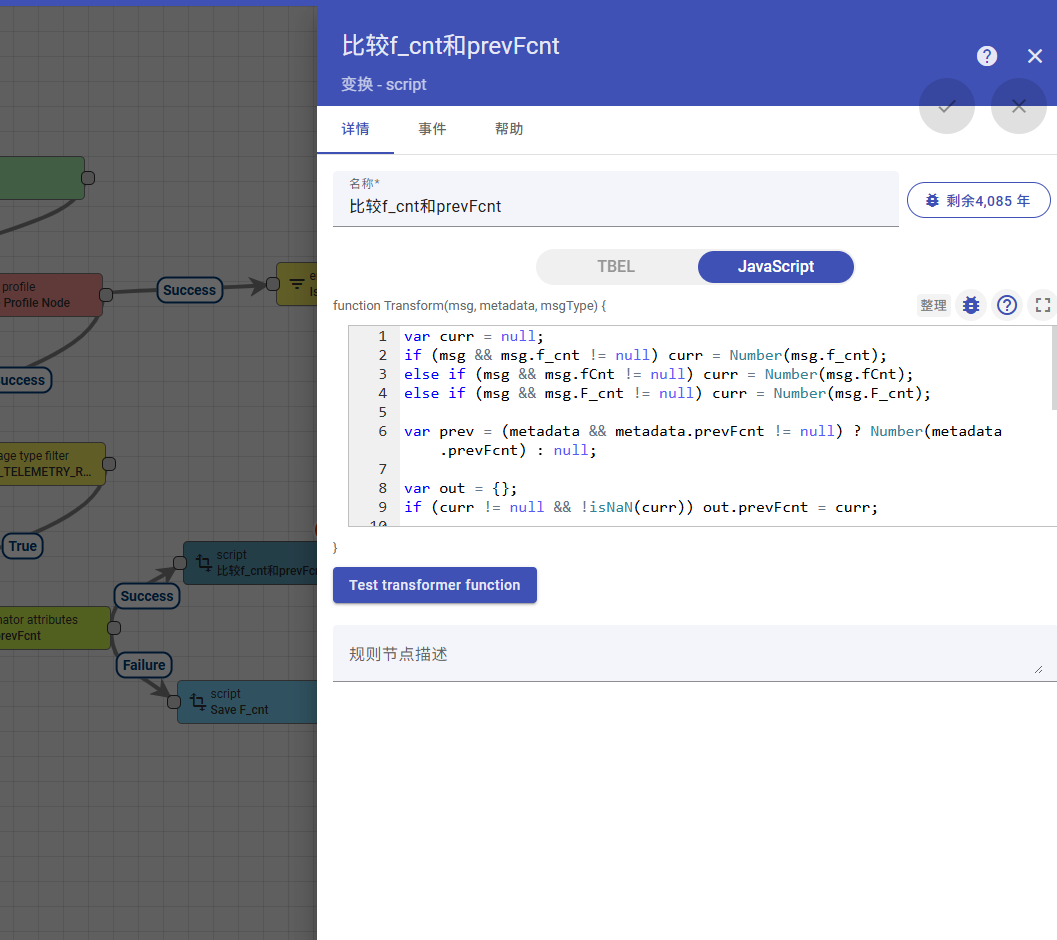Image resolution: width=1057 pixels, height=940 pixels.
Task: Click the 名称 name input field
Action: pyautogui.click(x=615, y=207)
